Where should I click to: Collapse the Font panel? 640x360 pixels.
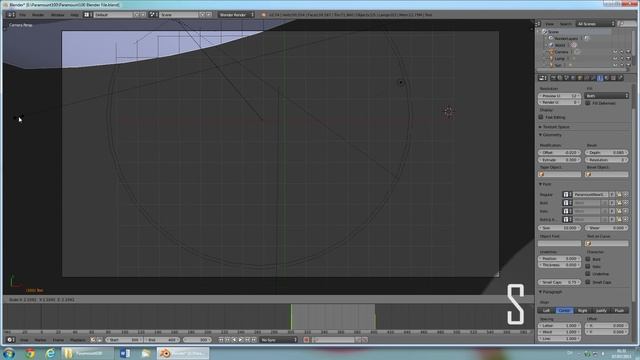point(541,184)
